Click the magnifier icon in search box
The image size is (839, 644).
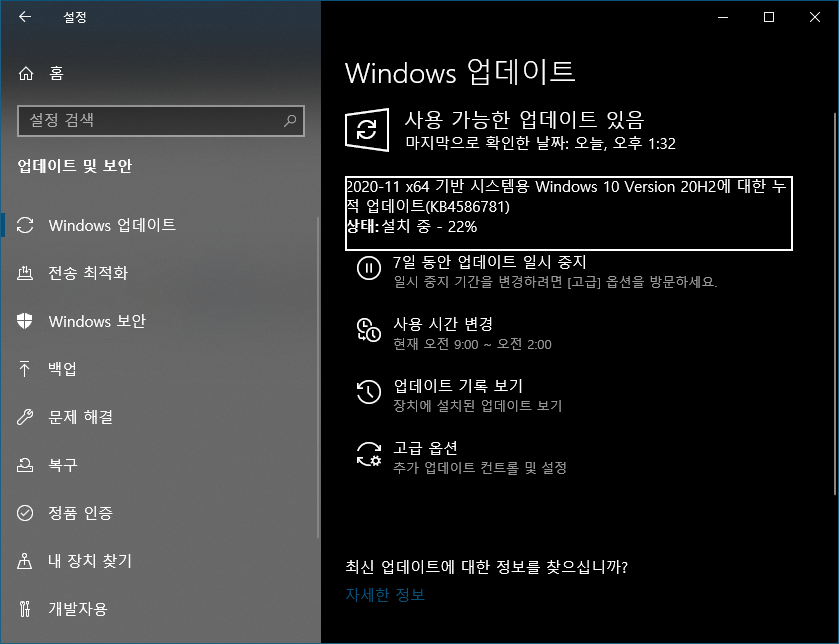[x=290, y=120]
